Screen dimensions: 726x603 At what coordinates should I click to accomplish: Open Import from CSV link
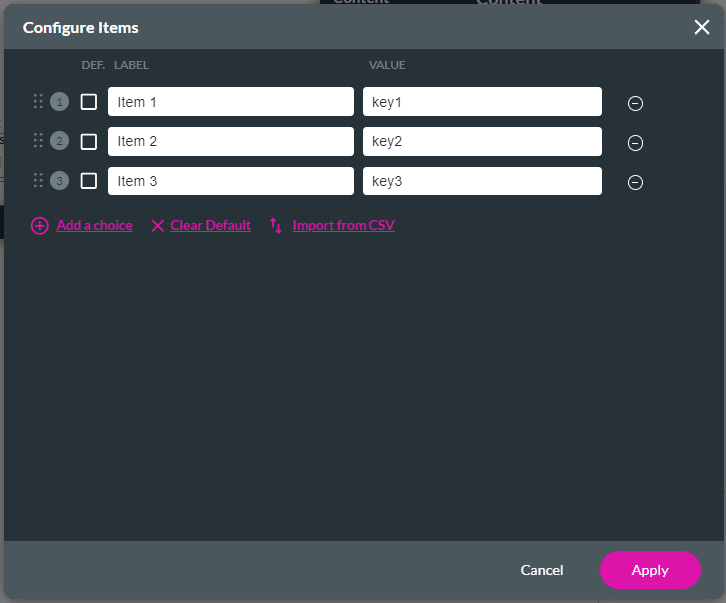[x=343, y=225]
